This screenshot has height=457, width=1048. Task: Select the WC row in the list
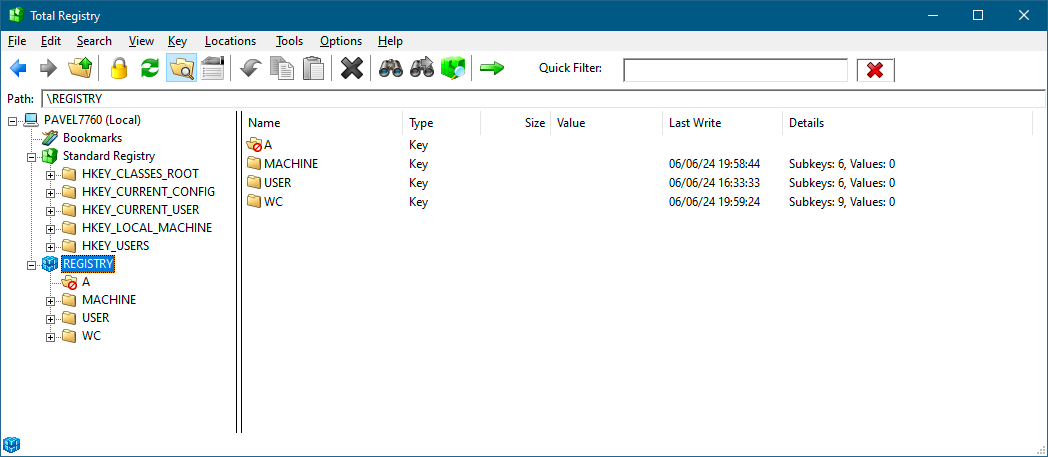pyautogui.click(x=638, y=202)
